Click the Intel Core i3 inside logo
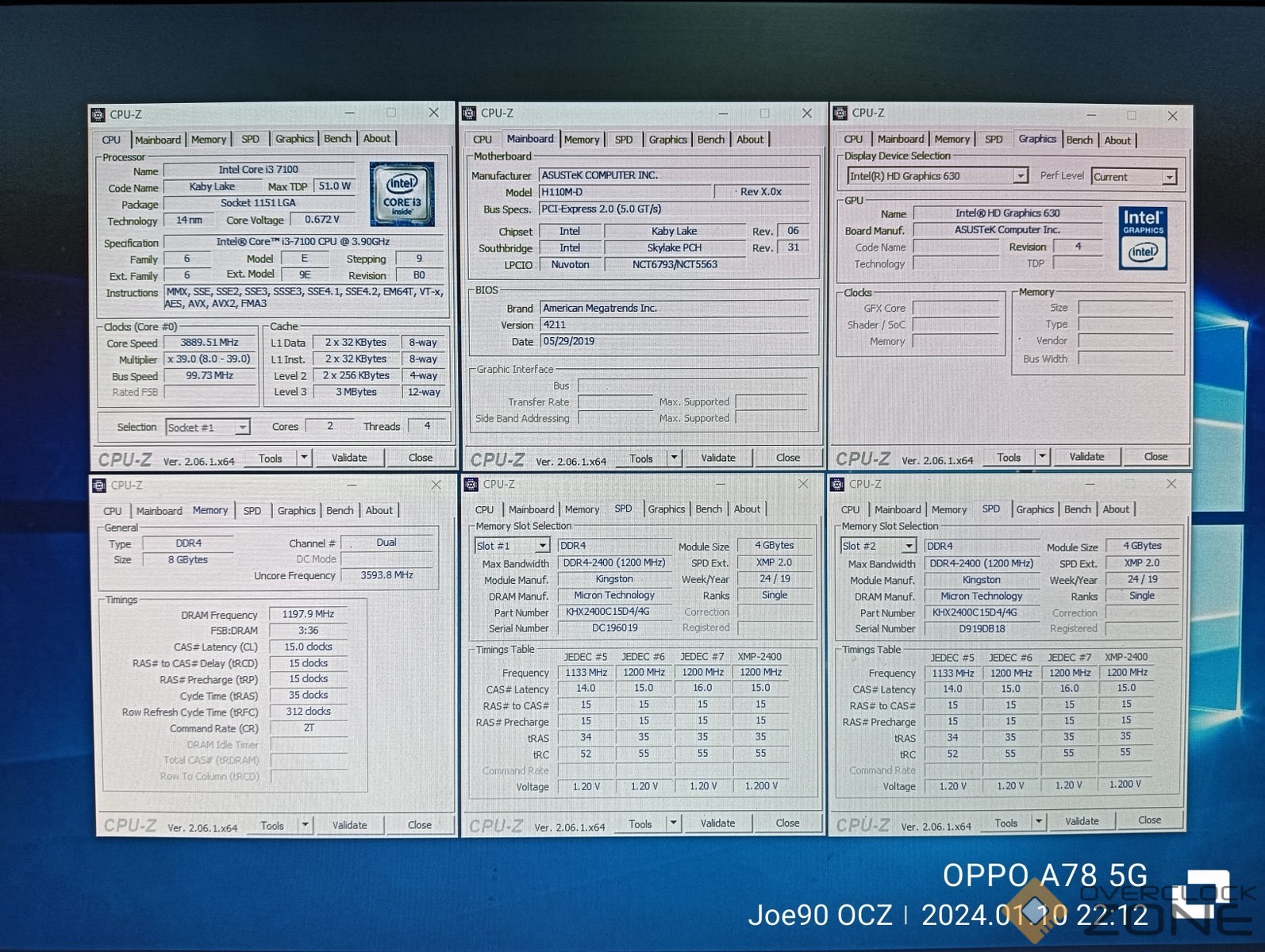Viewport: 1265px width, 952px height. [402, 194]
